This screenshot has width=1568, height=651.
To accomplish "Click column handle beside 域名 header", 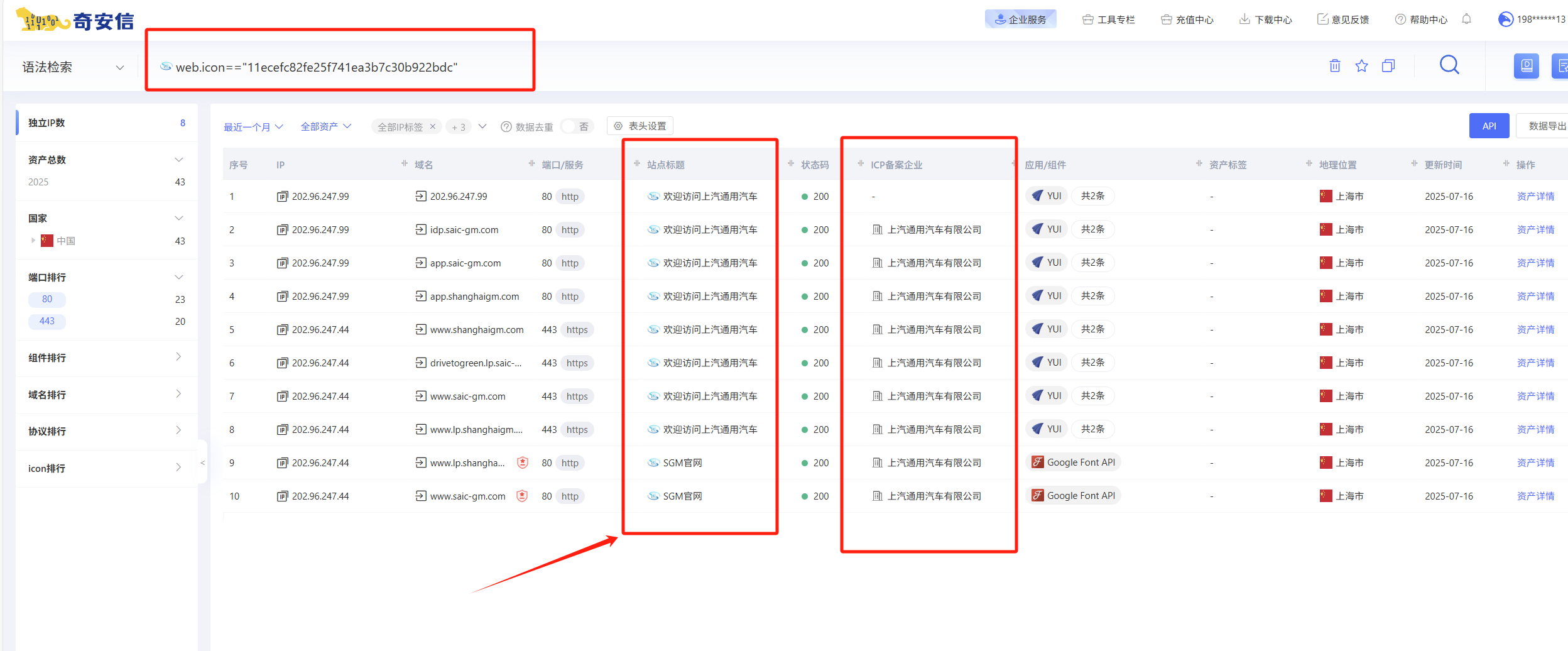I will point(405,163).
